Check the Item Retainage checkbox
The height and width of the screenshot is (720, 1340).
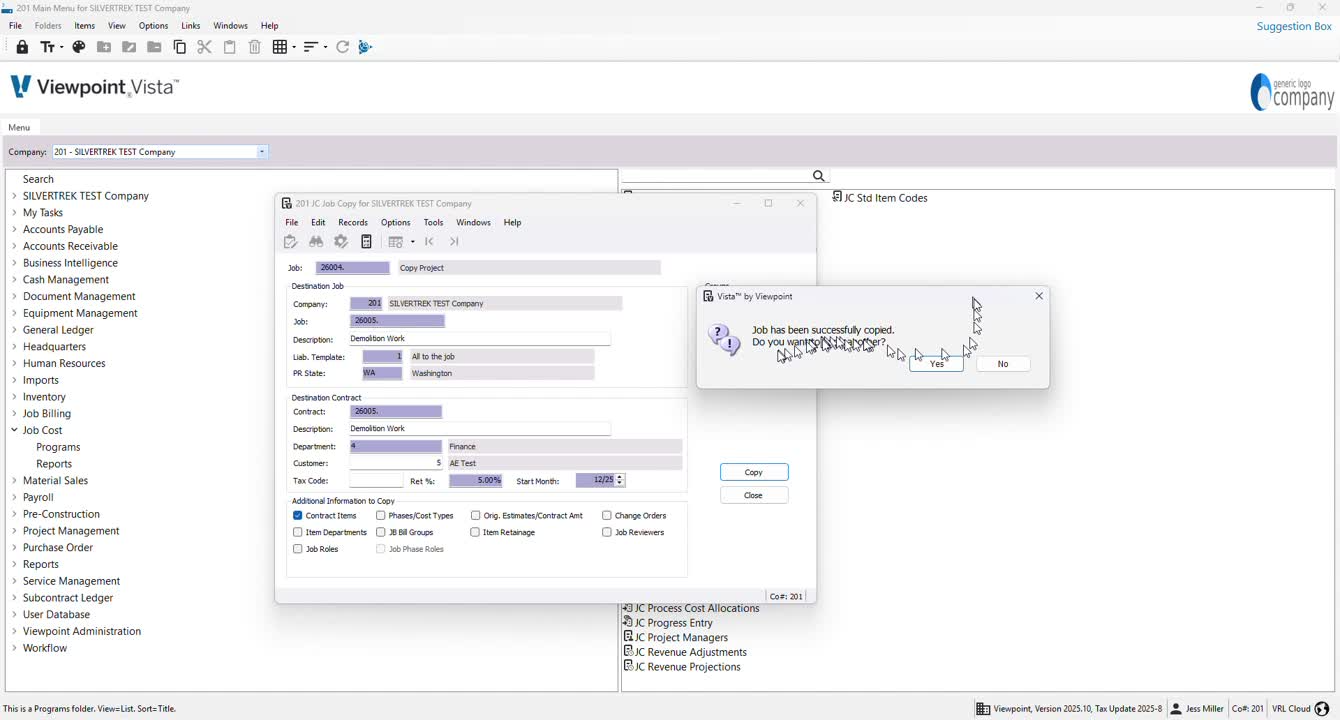[475, 533]
